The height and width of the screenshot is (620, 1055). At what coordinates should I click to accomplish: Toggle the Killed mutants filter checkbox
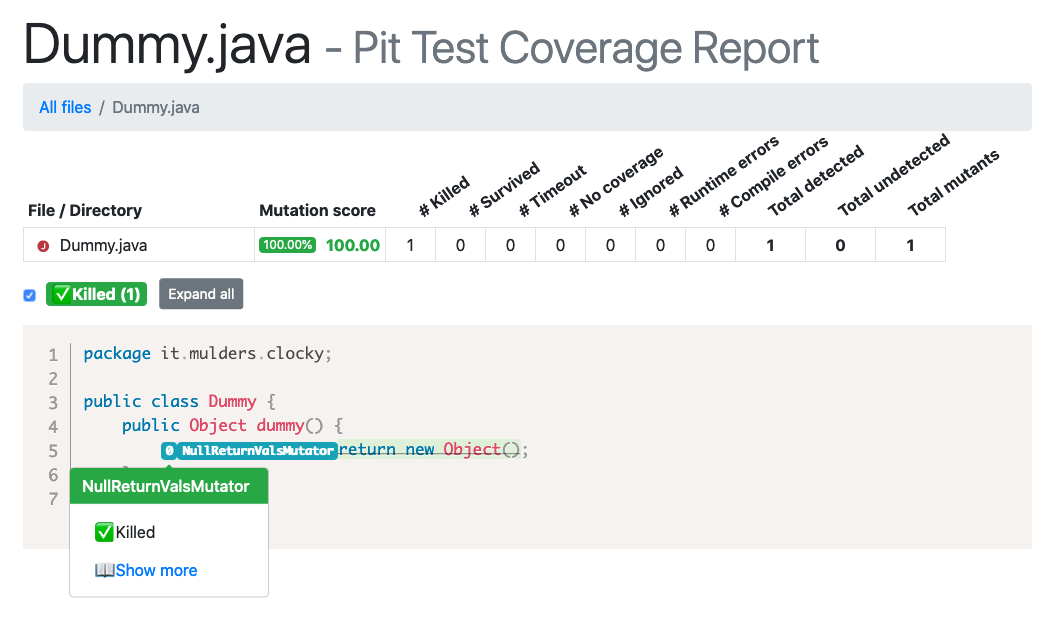click(30, 295)
